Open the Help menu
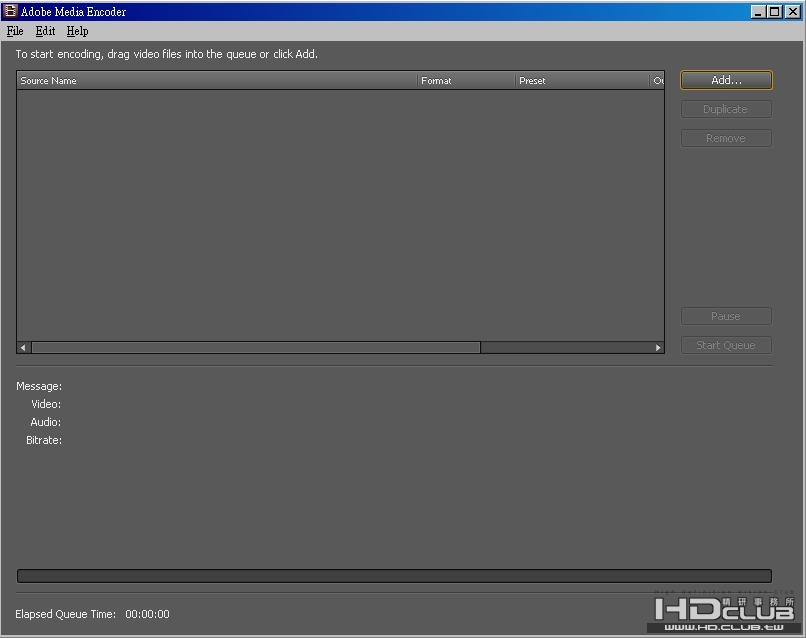Viewport: 806px width, 638px height. coord(77,31)
